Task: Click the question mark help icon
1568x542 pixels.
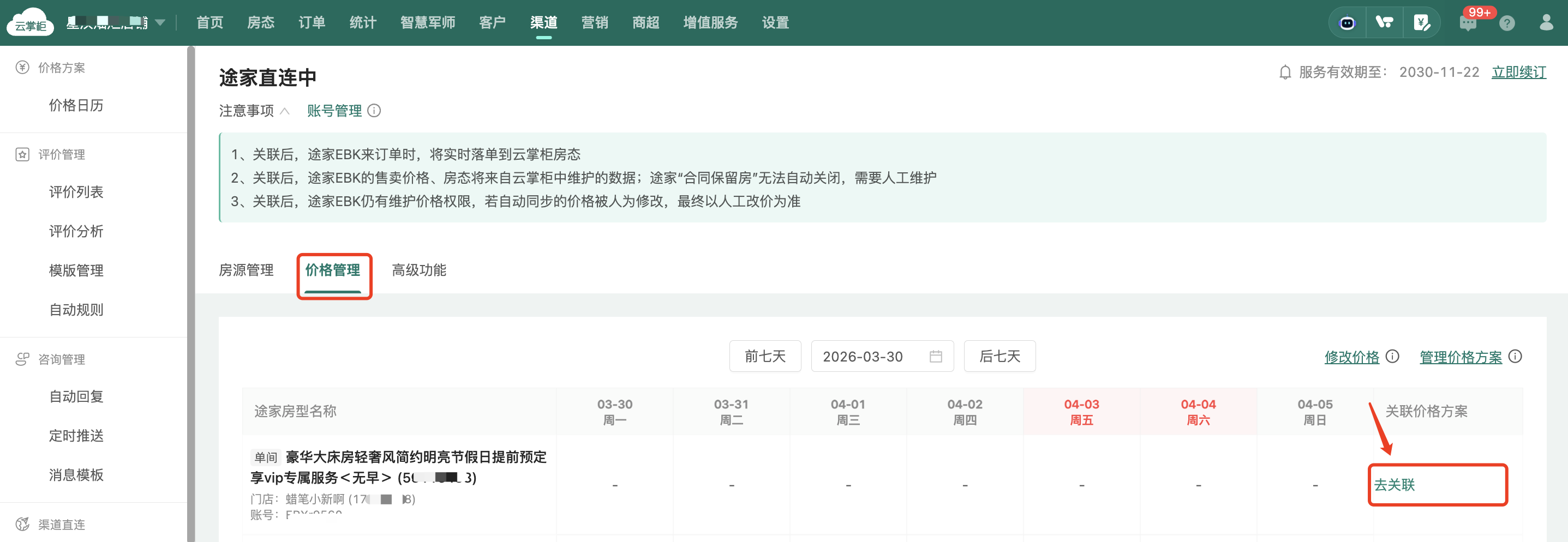Action: pos(1506,24)
